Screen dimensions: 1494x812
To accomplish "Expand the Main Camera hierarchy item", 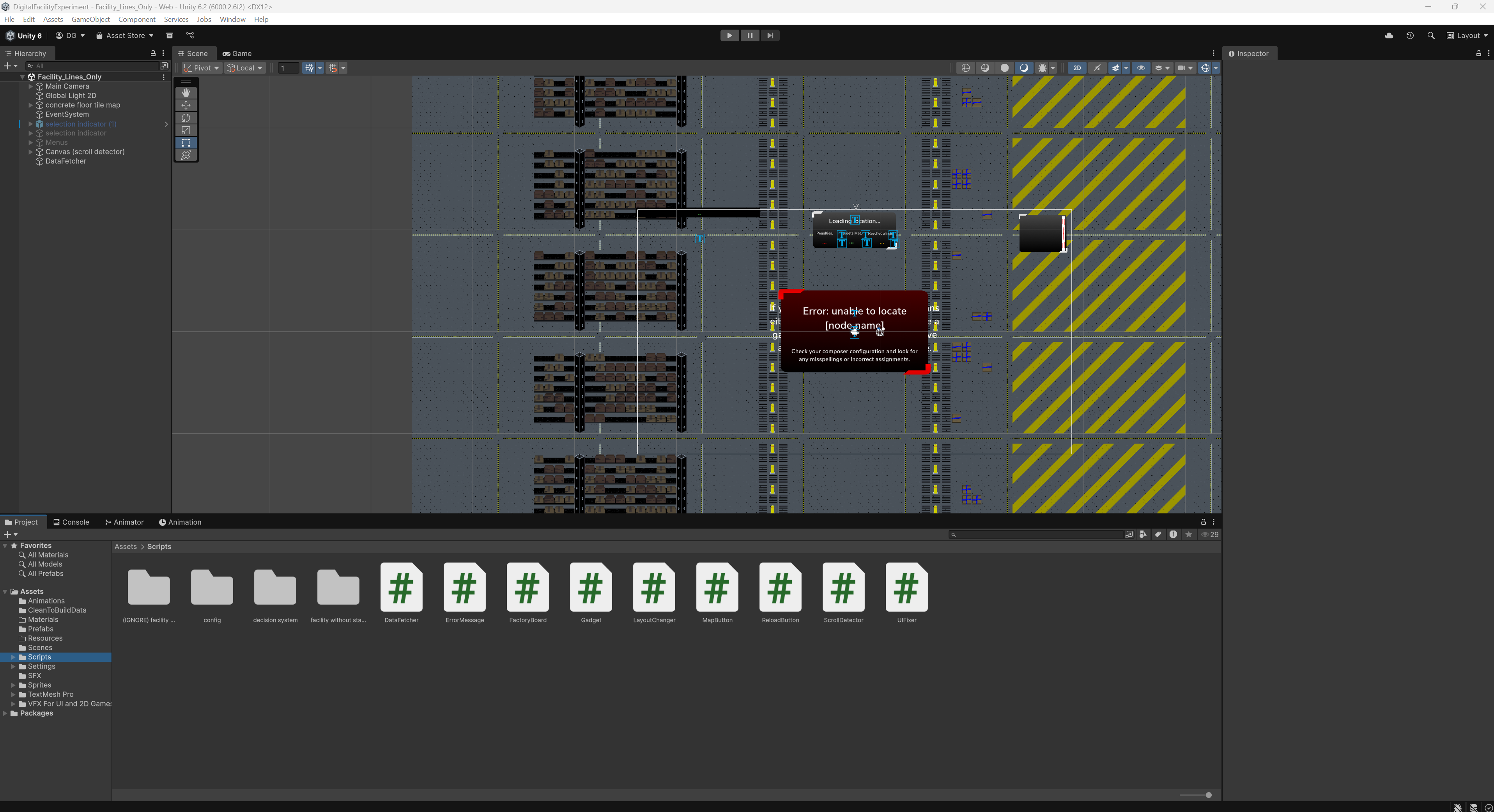I will click(x=31, y=87).
